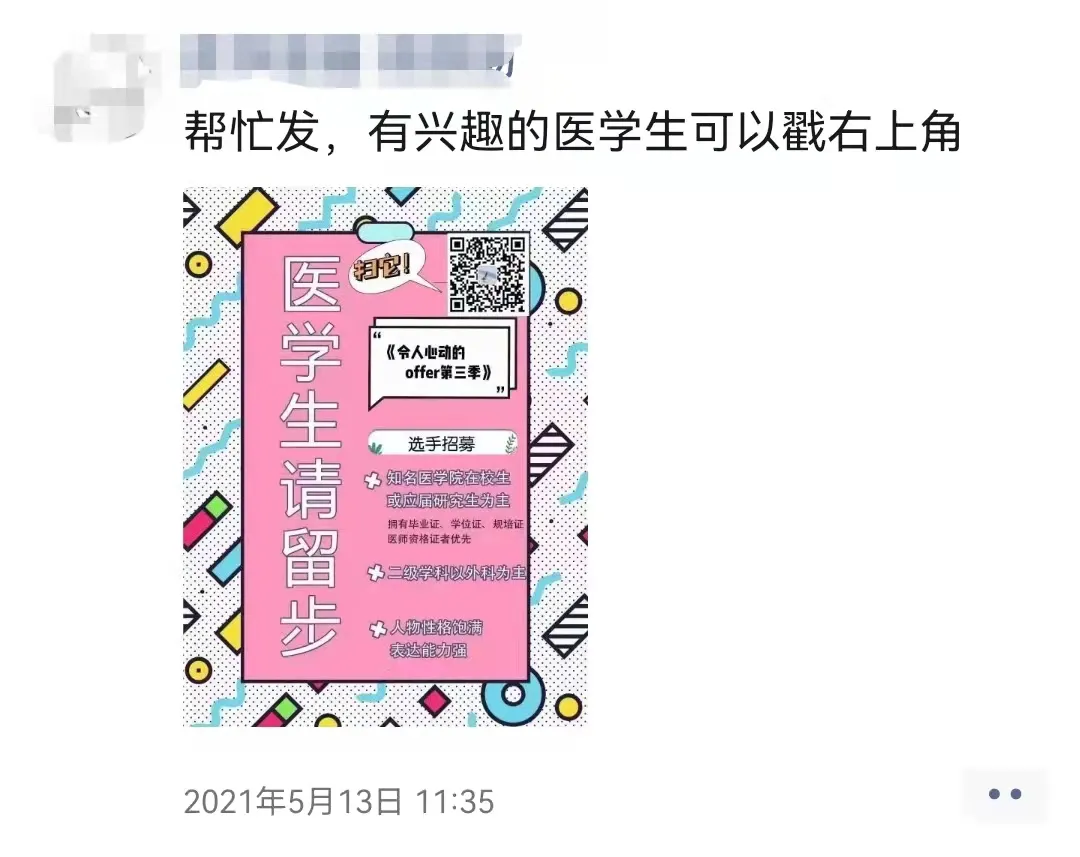Click the 选手招募 label
The image size is (1080, 857).
pos(442,444)
